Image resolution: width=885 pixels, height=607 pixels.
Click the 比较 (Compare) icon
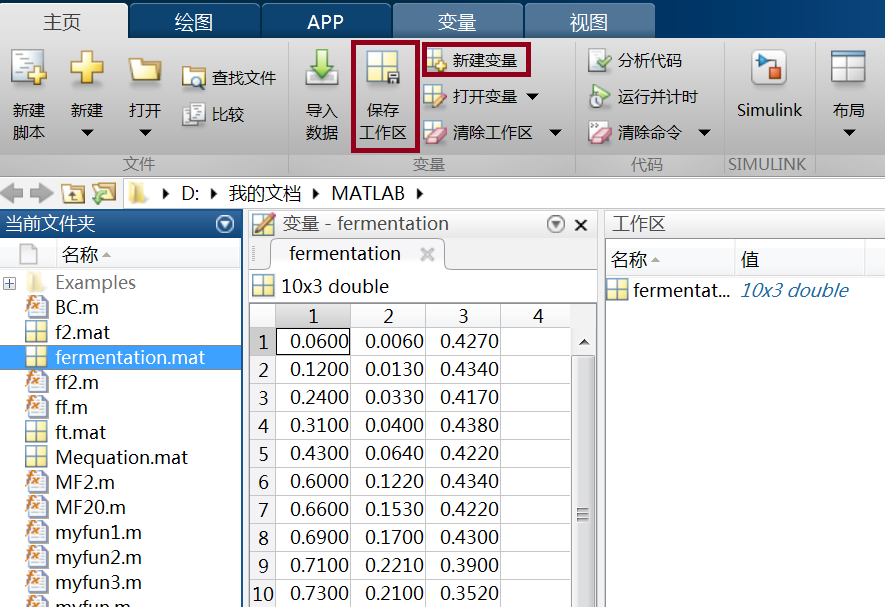(207, 113)
